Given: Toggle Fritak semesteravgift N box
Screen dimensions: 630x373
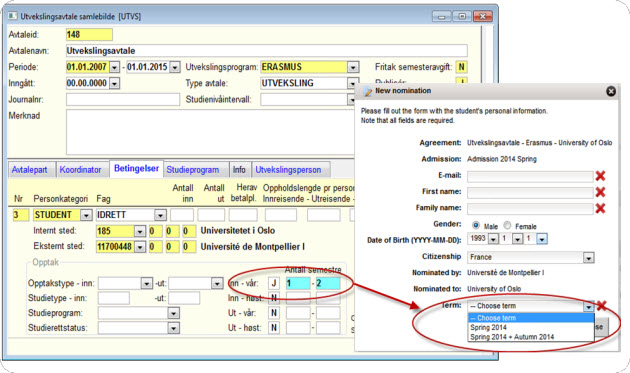Looking at the screenshot, I should point(462,67).
